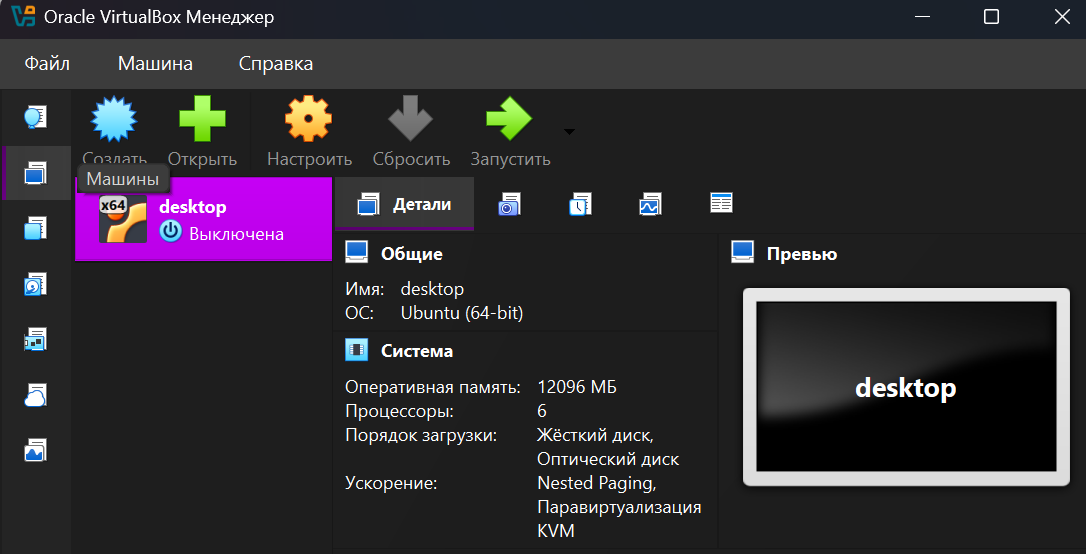Click the chip icon beside Система
Image resolution: width=1086 pixels, height=554 pixels.
point(357,350)
